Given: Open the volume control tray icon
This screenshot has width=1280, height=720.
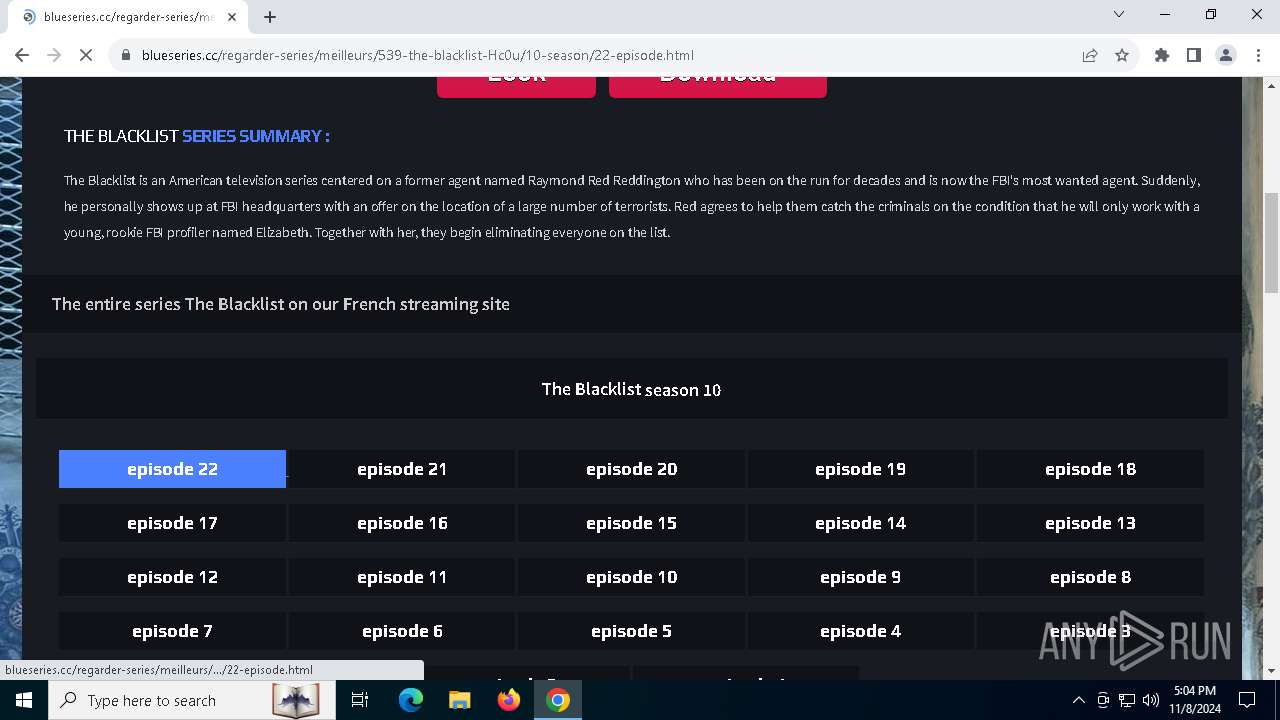Looking at the screenshot, I should pos(1151,700).
